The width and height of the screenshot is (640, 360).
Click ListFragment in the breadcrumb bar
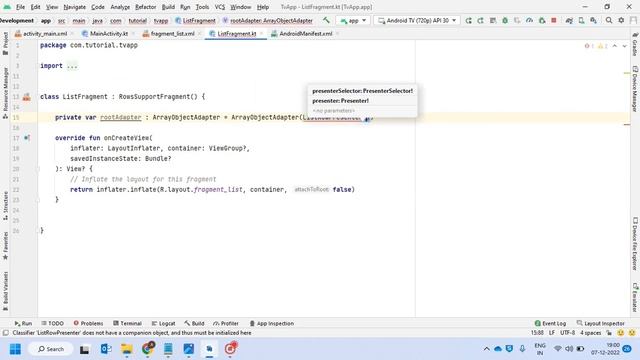195,20
